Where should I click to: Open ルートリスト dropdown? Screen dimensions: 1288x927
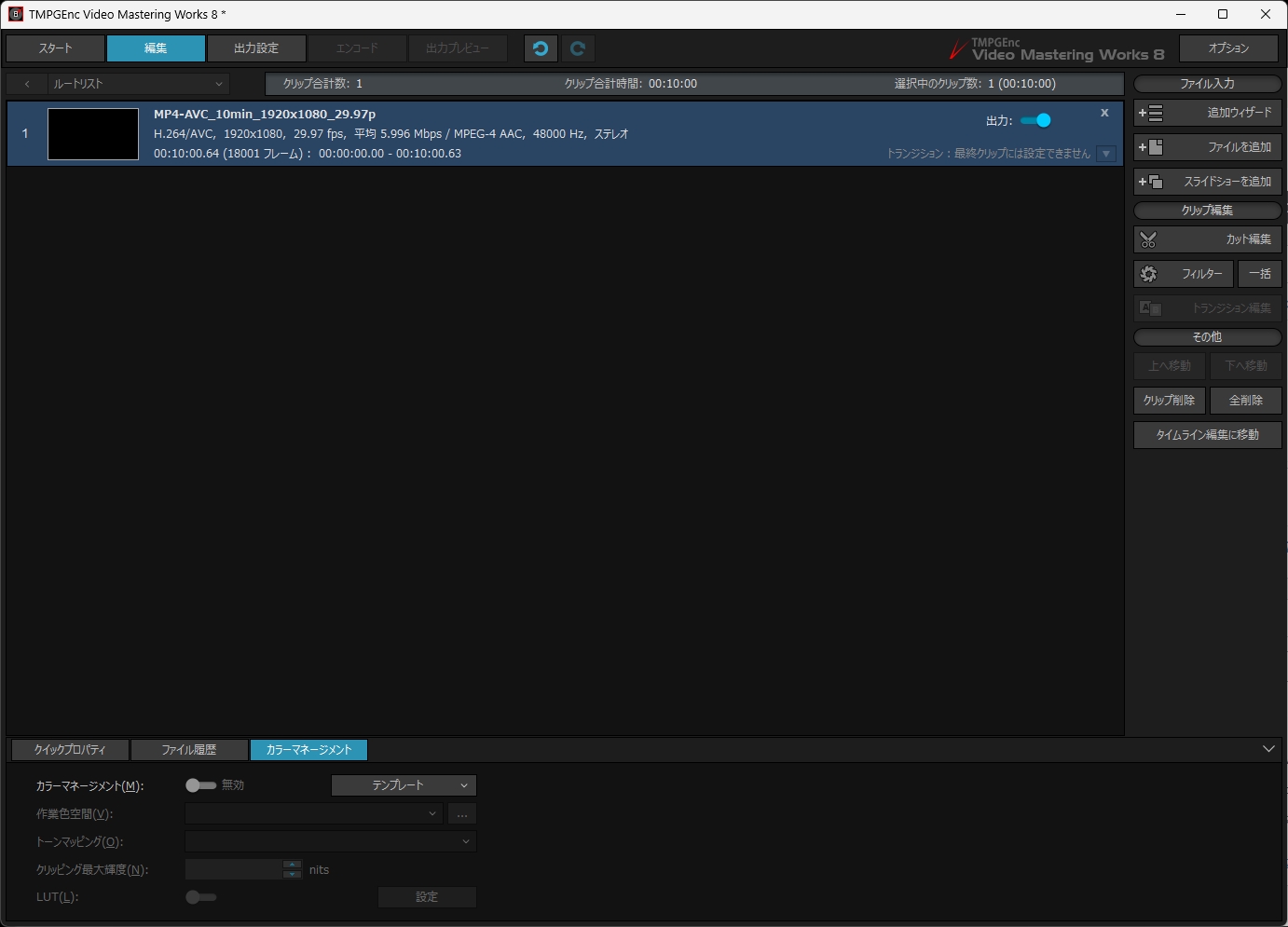(x=138, y=84)
